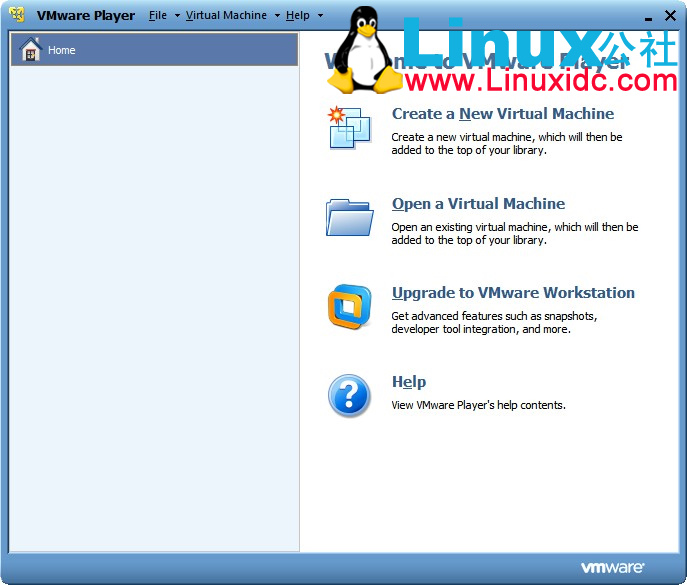
Task: Click the Open a Virtual Machine link
Action: coord(478,204)
